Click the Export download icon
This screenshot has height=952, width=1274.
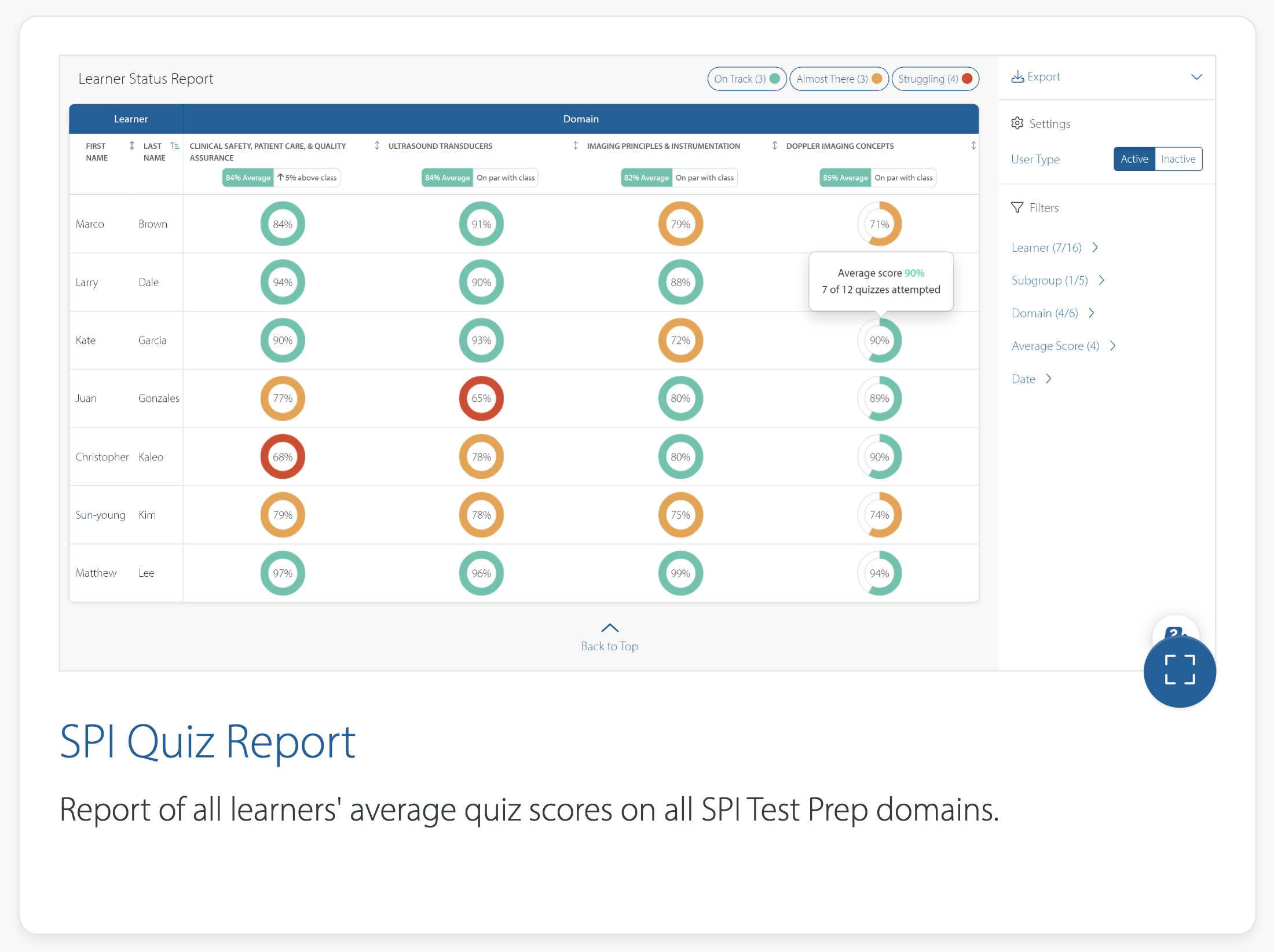pyautogui.click(x=1017, y=77)
